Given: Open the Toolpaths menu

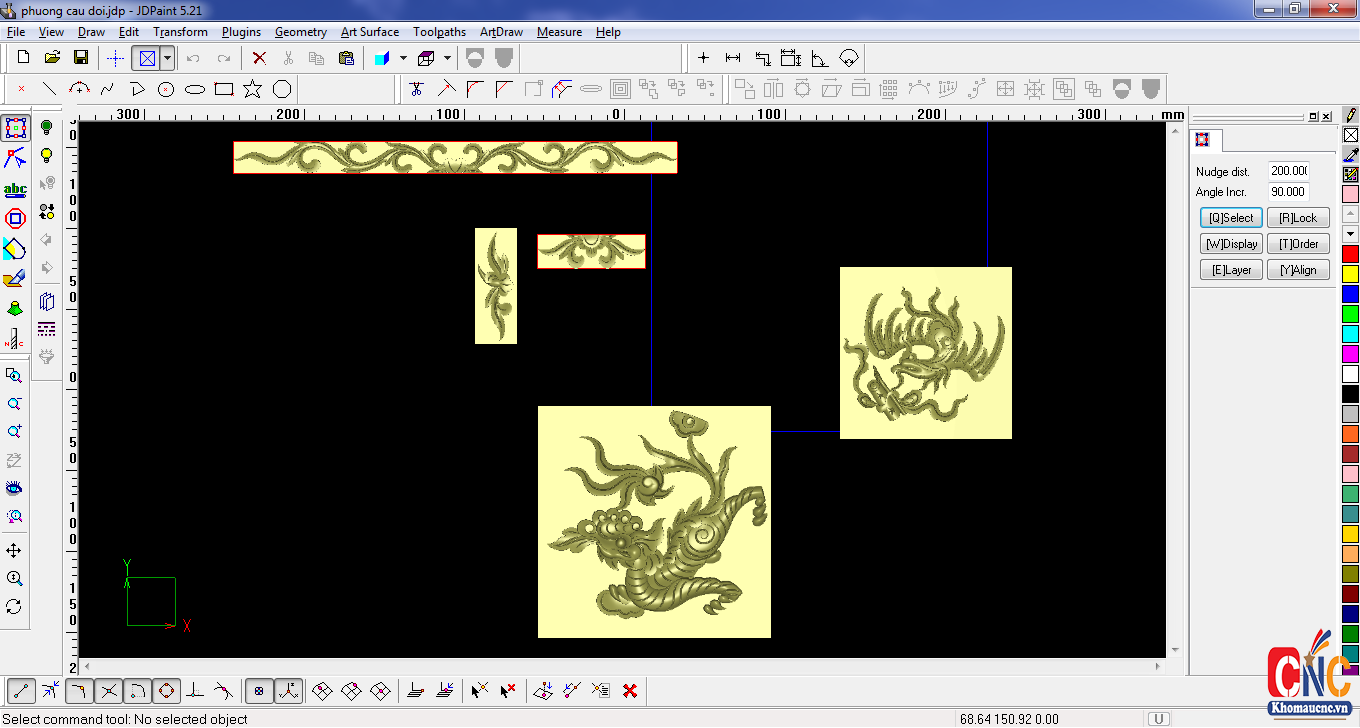Looking at the screenshot, I should tap(439, 32).
